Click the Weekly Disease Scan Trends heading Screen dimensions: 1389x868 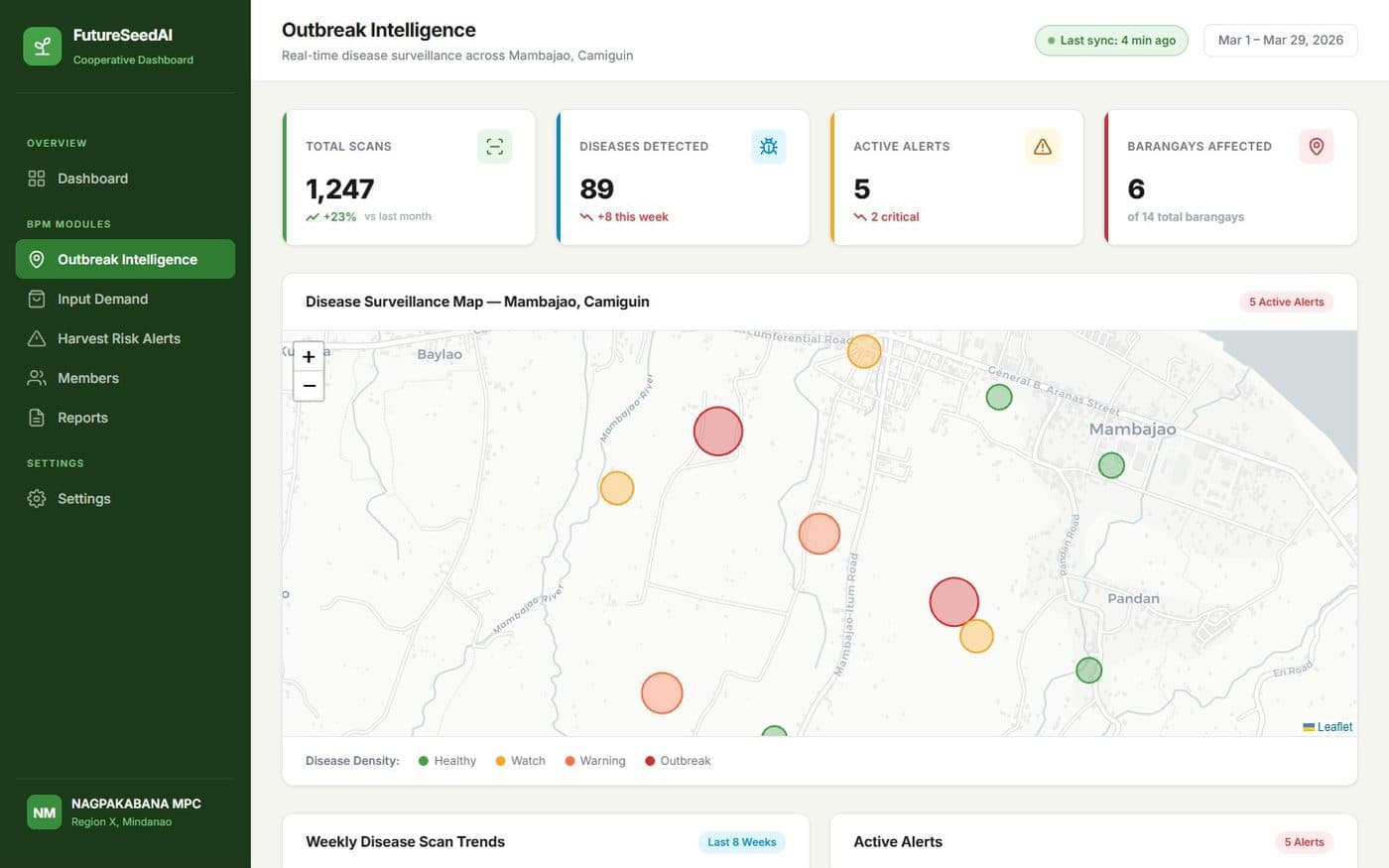click(x=405, y=842)
